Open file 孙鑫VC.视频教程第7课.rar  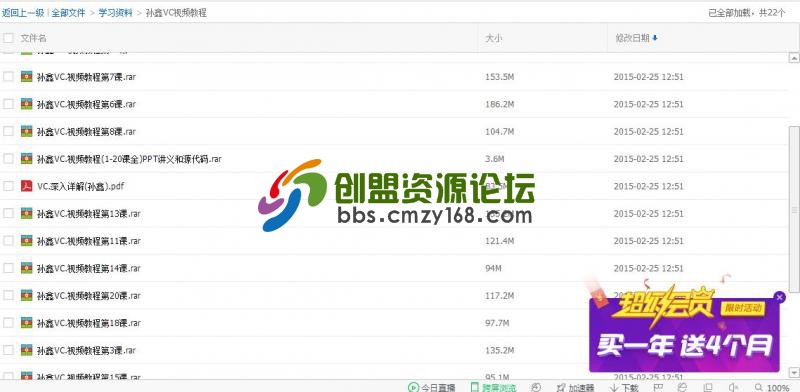coord(86,77)
